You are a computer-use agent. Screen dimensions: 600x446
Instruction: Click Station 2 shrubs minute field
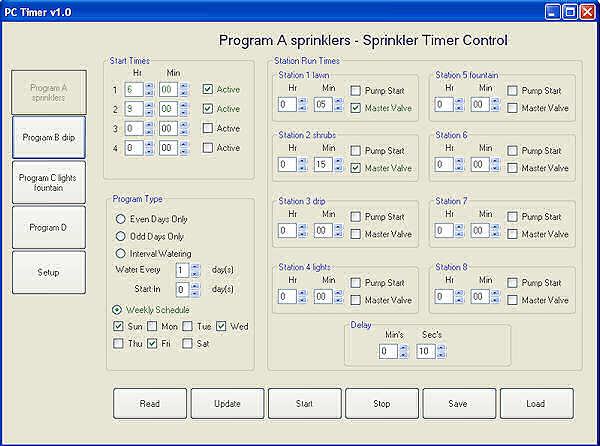(x=323, y=164)
